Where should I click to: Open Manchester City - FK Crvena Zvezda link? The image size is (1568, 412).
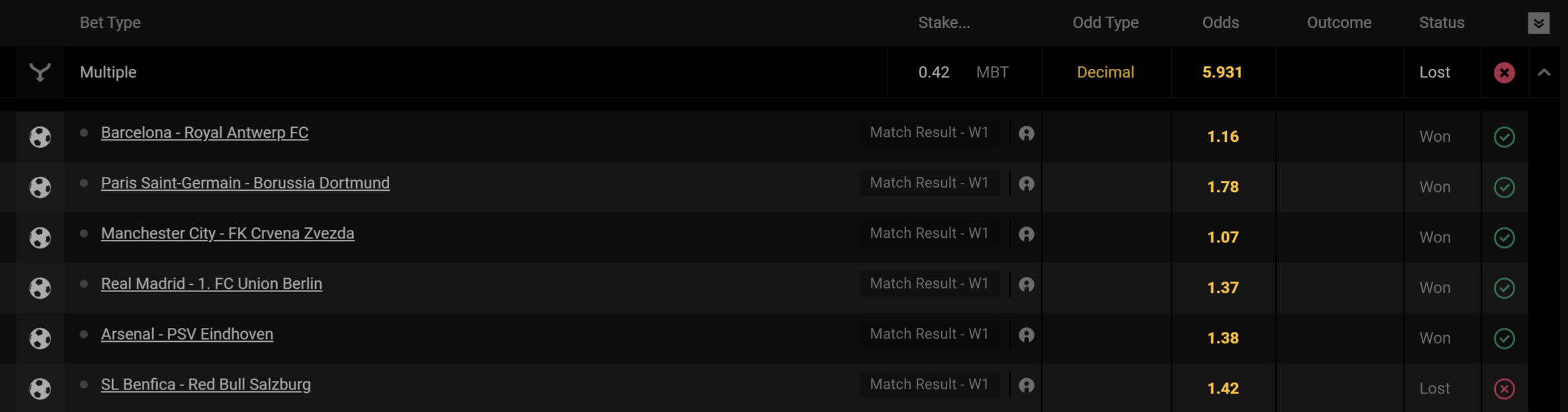[227, 233]
